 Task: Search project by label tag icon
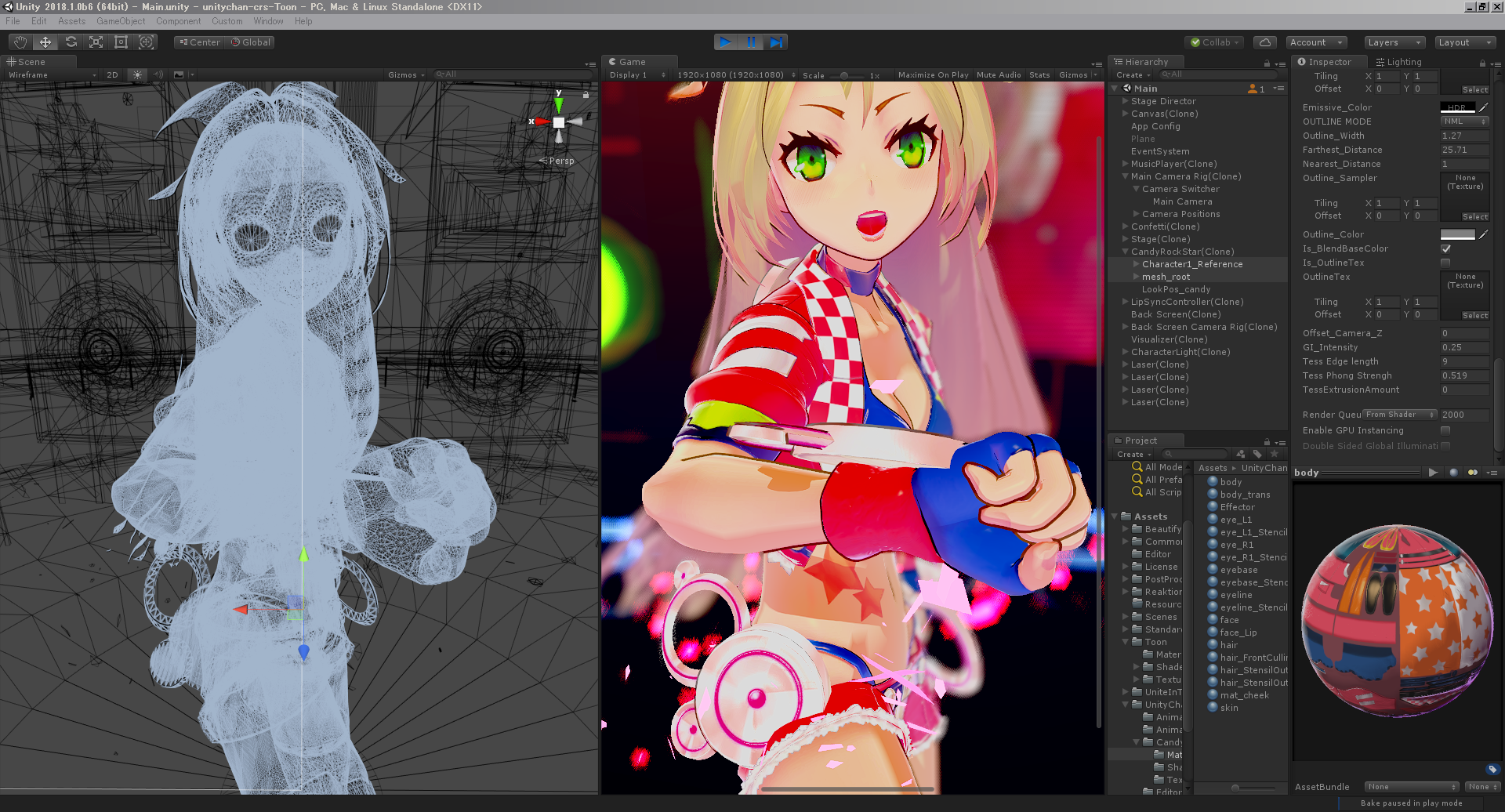coord(1257,454)
